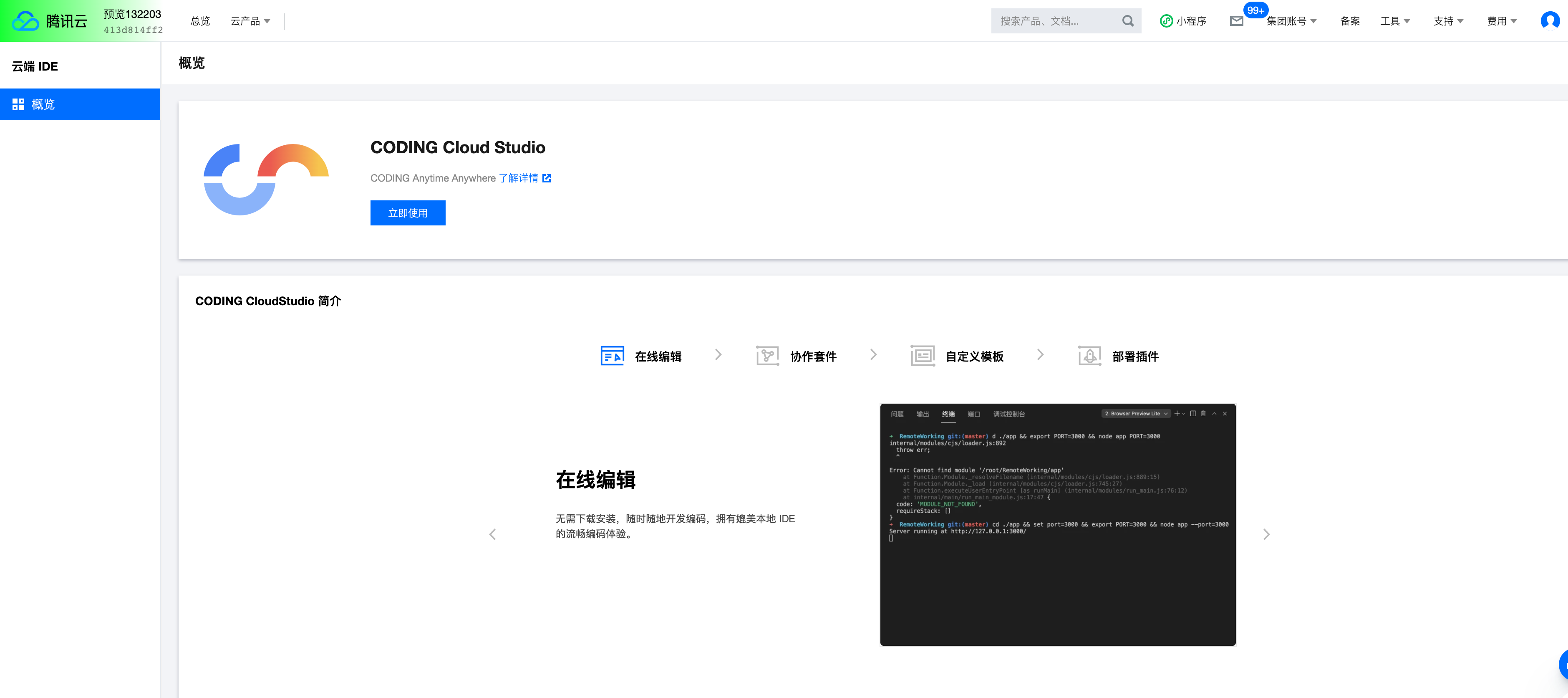Click the 输出 tab in terminal preview
This screenshot has height=698, width=1568.
(923, 414)
